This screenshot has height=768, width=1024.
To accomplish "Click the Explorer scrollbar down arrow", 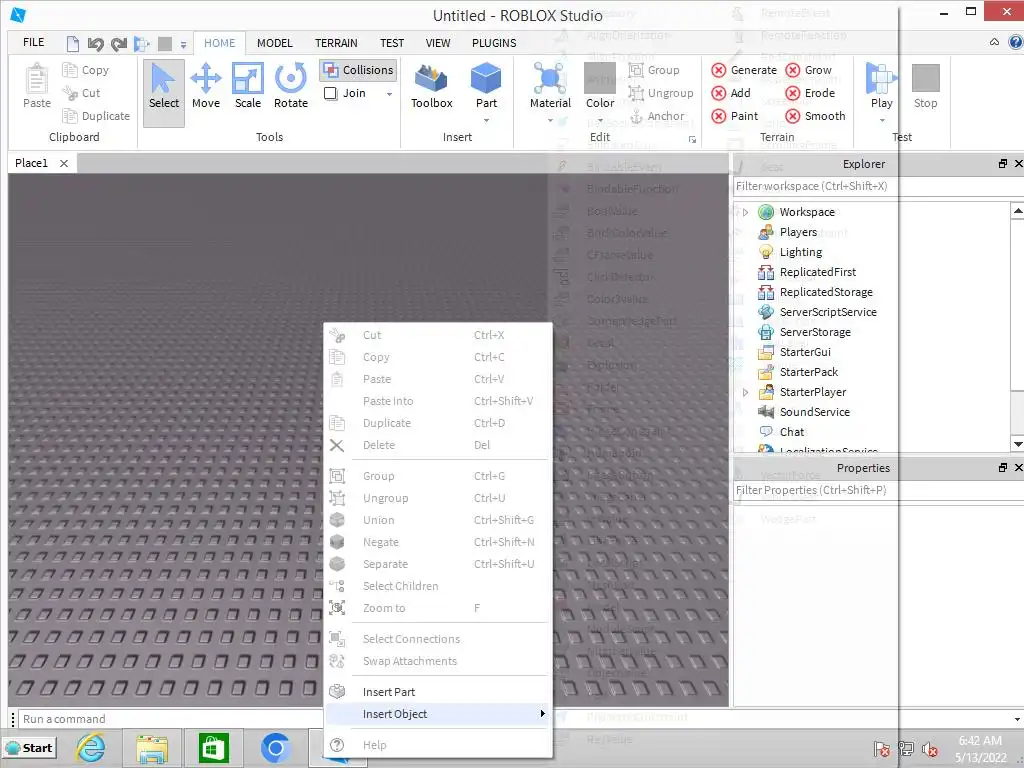I will pyautogui.click(x=1017, y=444).
